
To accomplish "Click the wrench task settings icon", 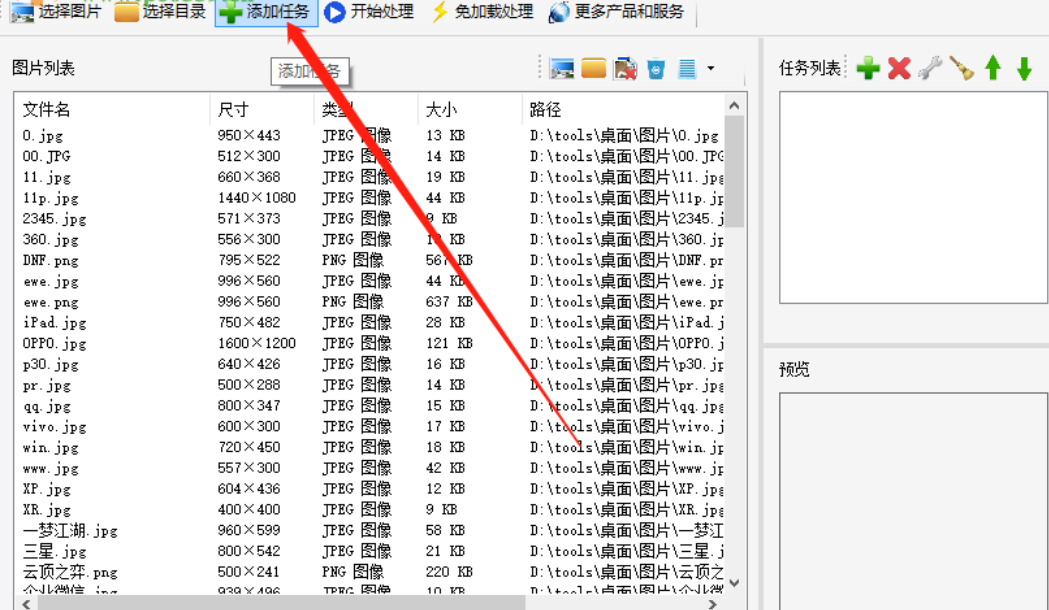I will pyautogui.click(x=930, y=68).
